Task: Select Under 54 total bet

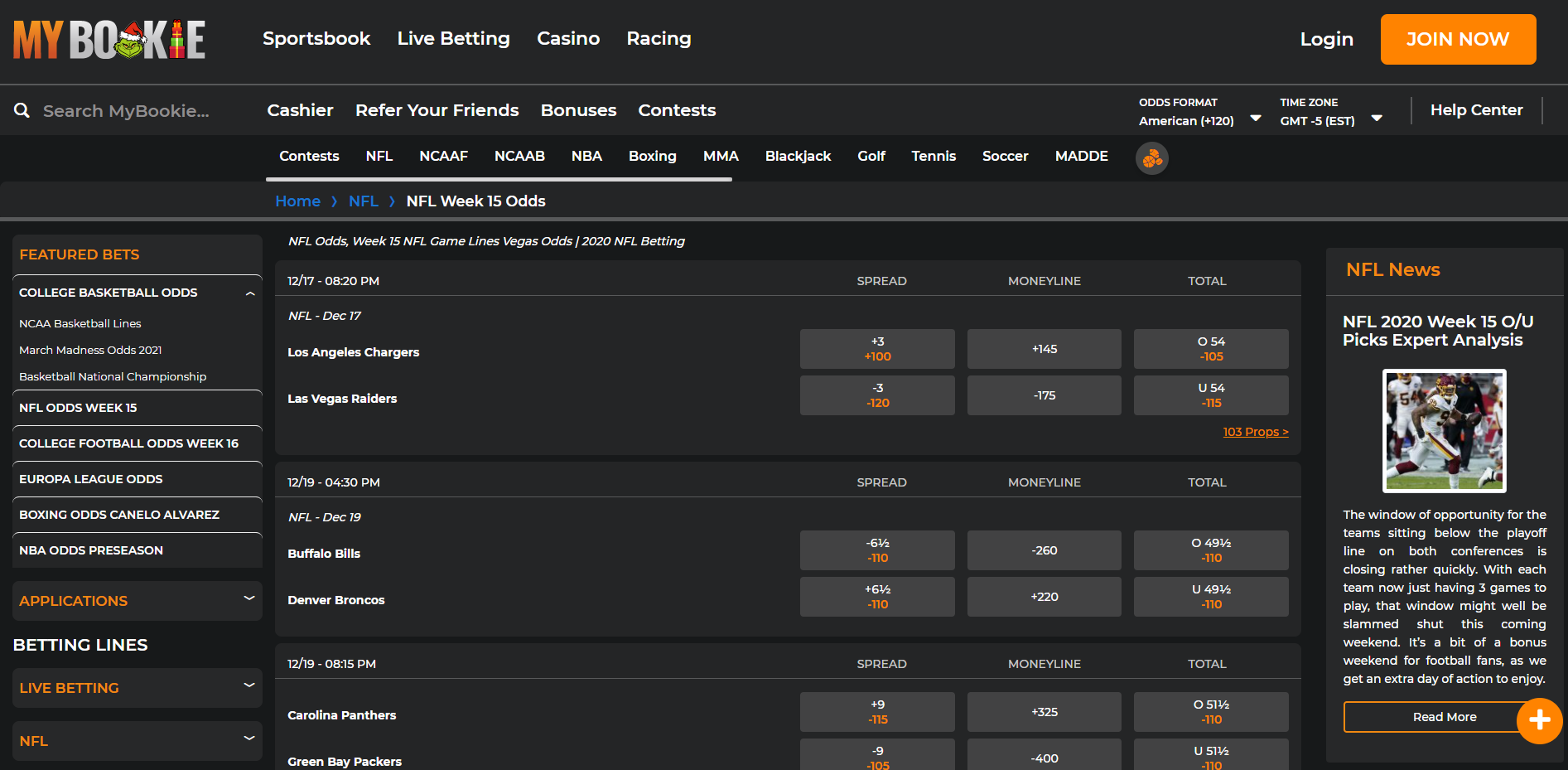Action: click(1211, 395)
